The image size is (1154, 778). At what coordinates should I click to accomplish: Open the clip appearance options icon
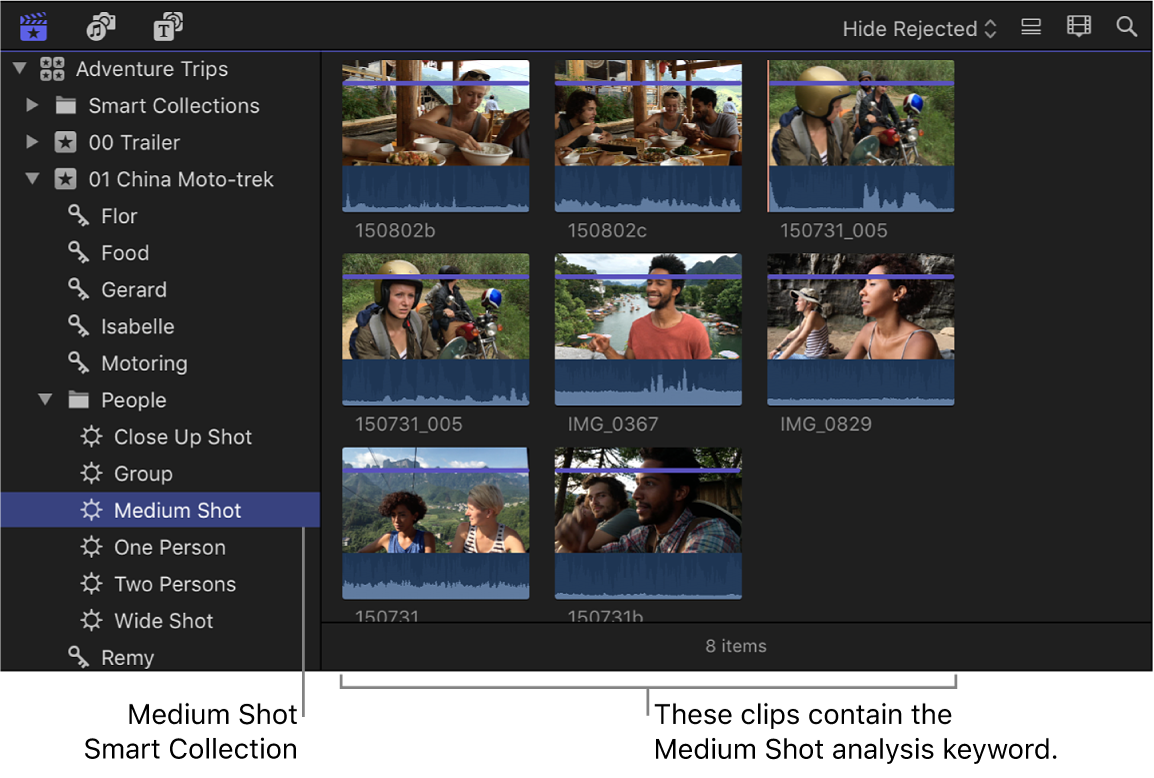[1030, 26]
